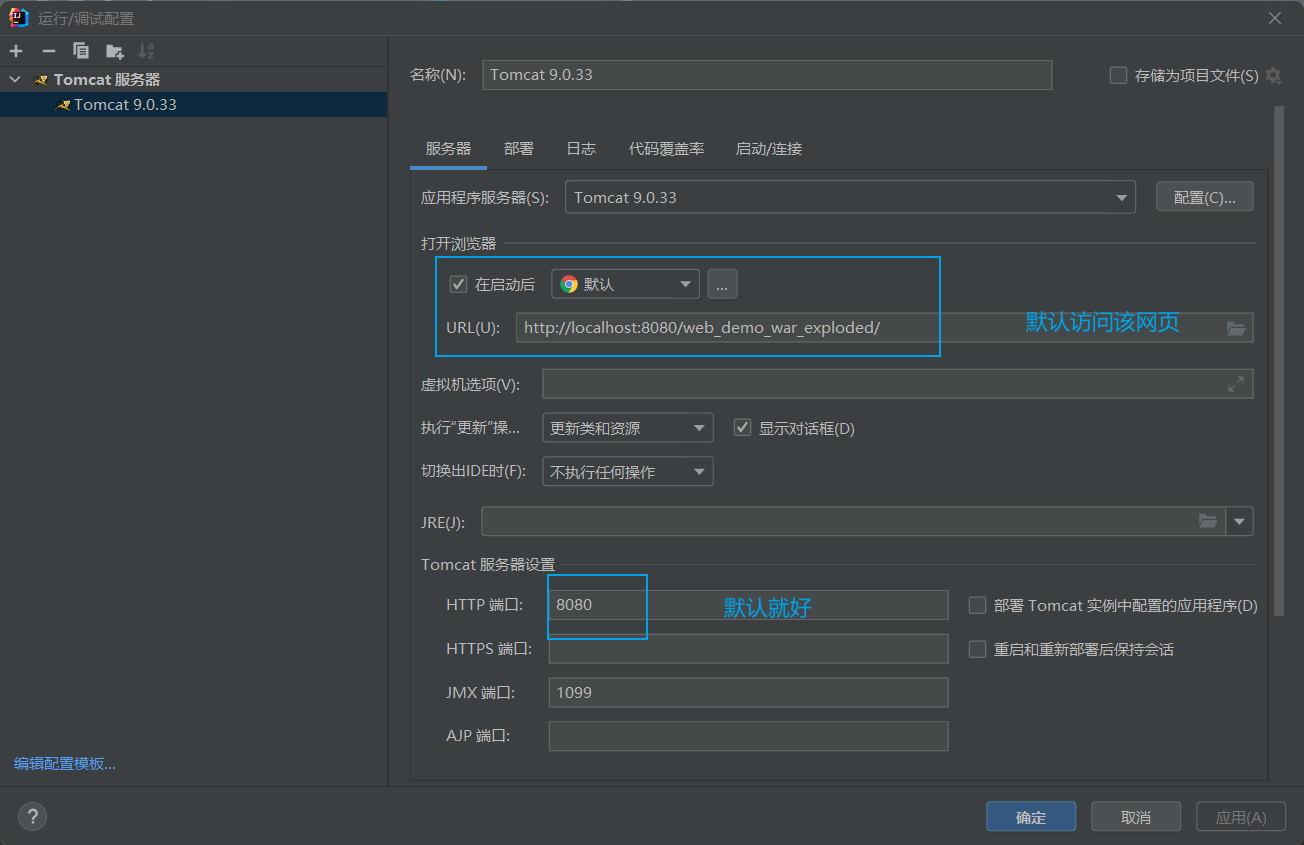Screen dimensions: 1304x845
Task: Click the vertical scrollbar of settings panel
Action: coord(1278,360)
